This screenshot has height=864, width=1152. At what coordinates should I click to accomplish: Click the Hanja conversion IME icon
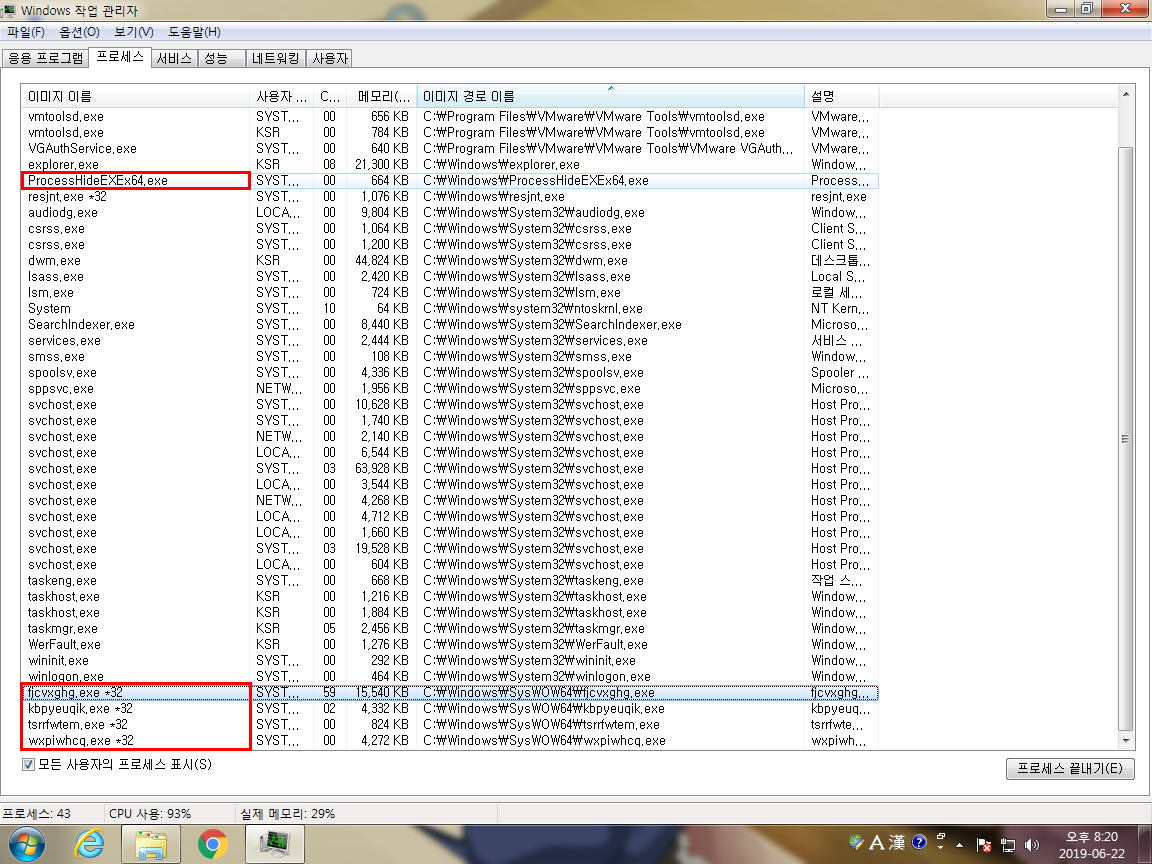tap(896, 842)
